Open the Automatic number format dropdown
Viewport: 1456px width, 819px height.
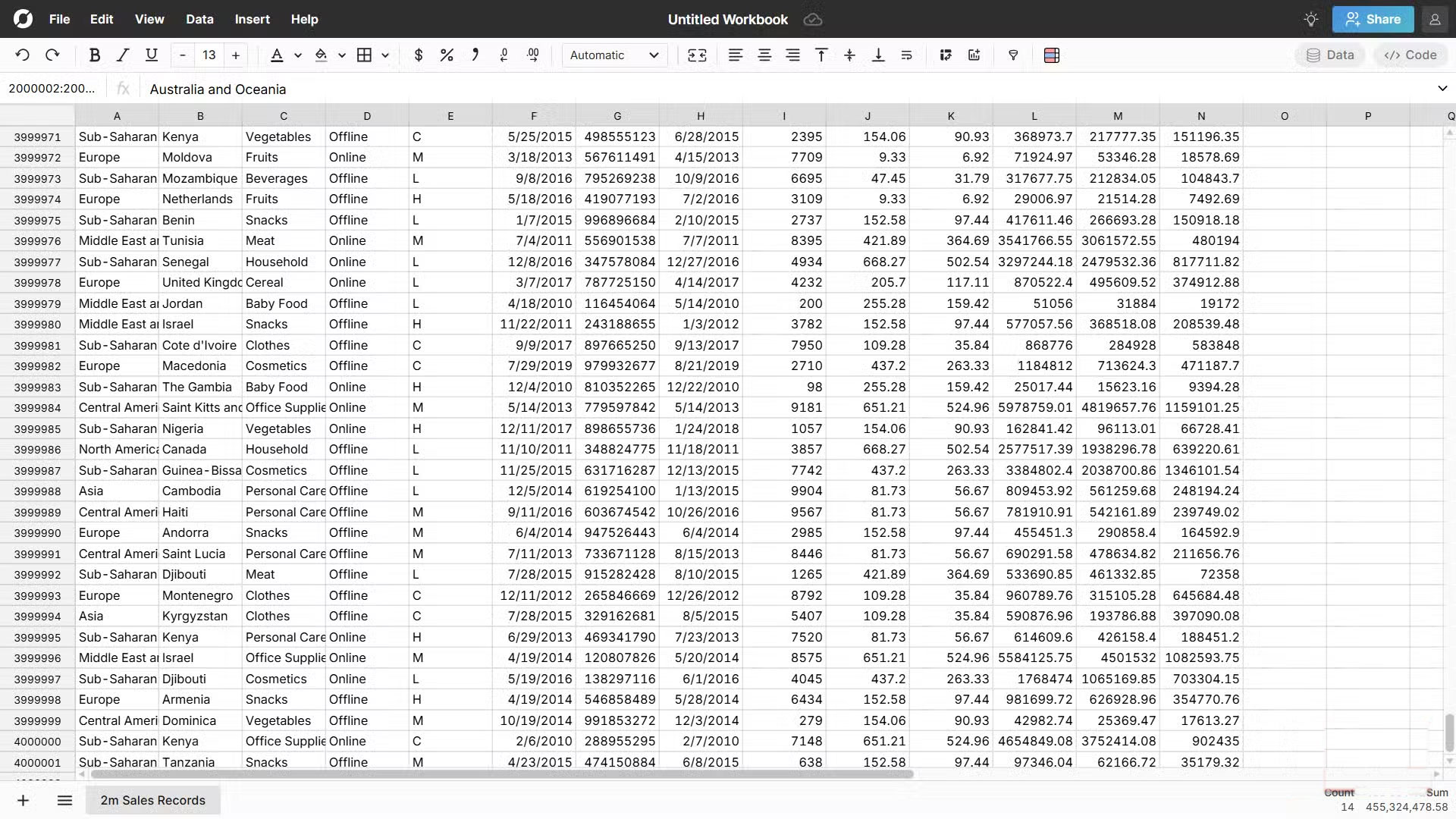(614, 55)
